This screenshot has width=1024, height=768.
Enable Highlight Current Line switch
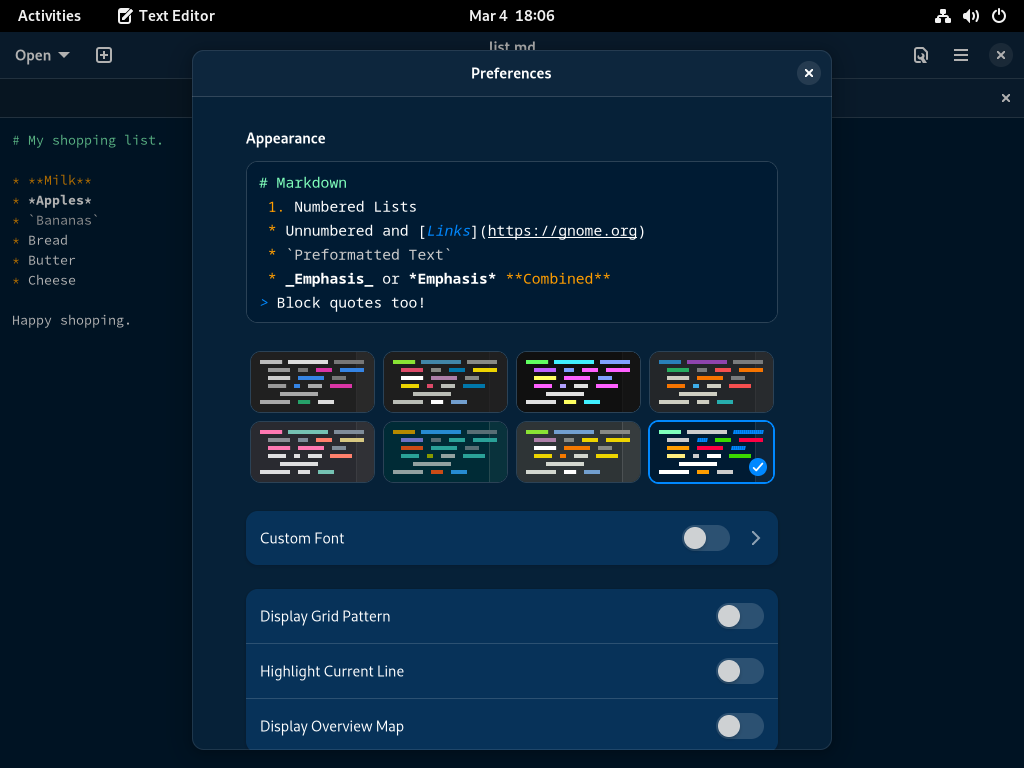coord(740,671)
